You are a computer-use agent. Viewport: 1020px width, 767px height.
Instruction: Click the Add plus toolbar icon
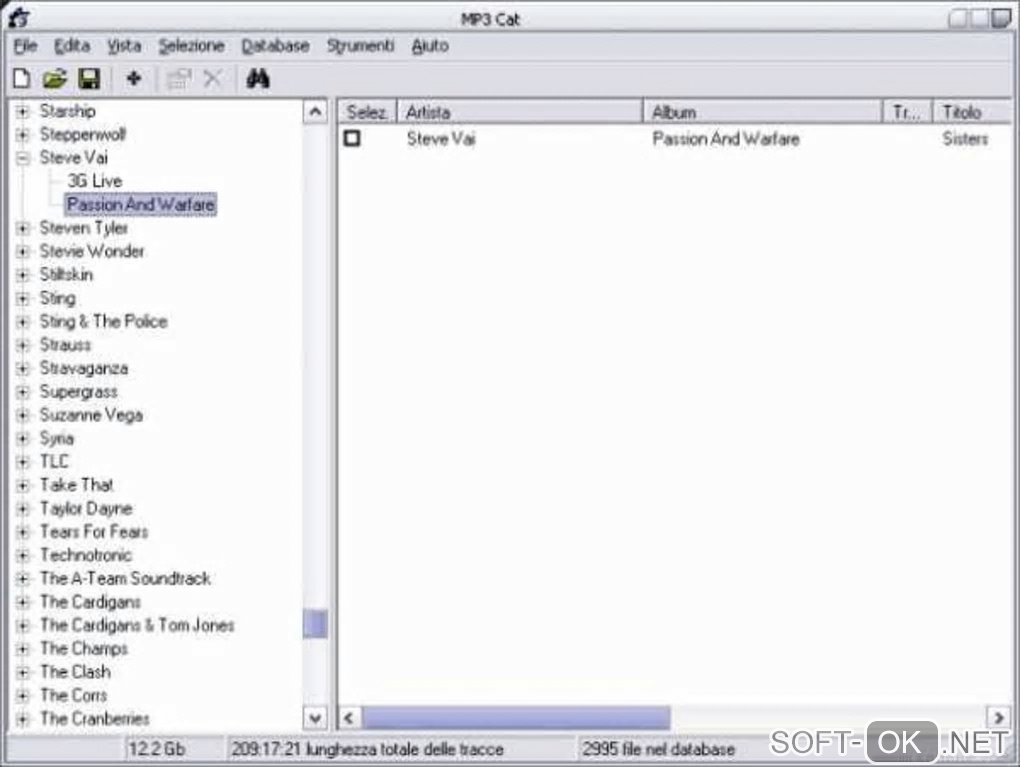133,79
